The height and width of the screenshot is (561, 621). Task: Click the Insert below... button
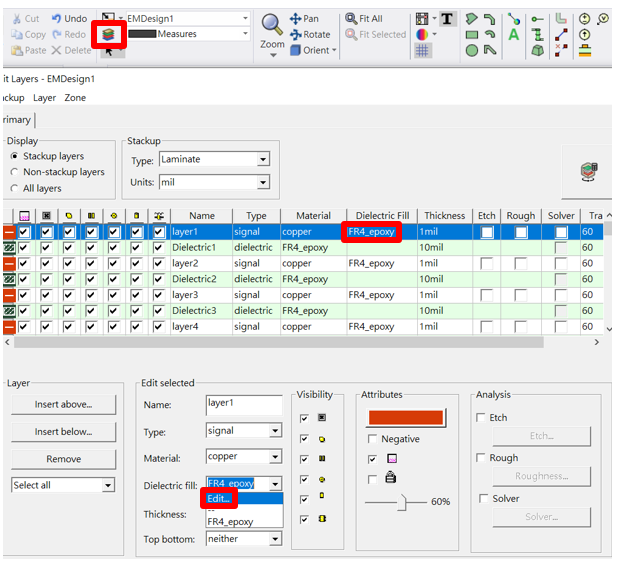64,432
